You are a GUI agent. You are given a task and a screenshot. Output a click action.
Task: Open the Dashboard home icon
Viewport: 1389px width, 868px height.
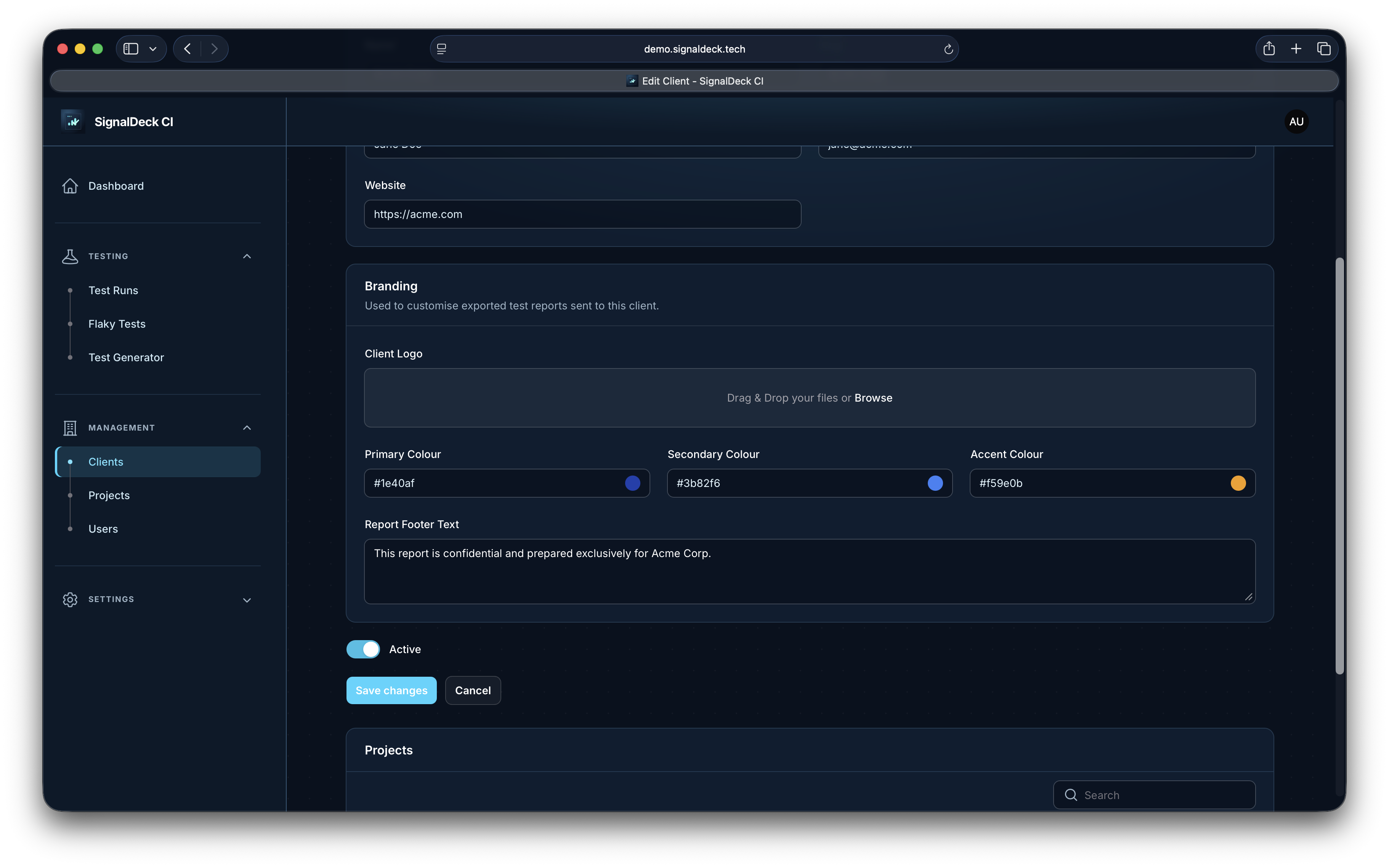click(x=70, y=186)
